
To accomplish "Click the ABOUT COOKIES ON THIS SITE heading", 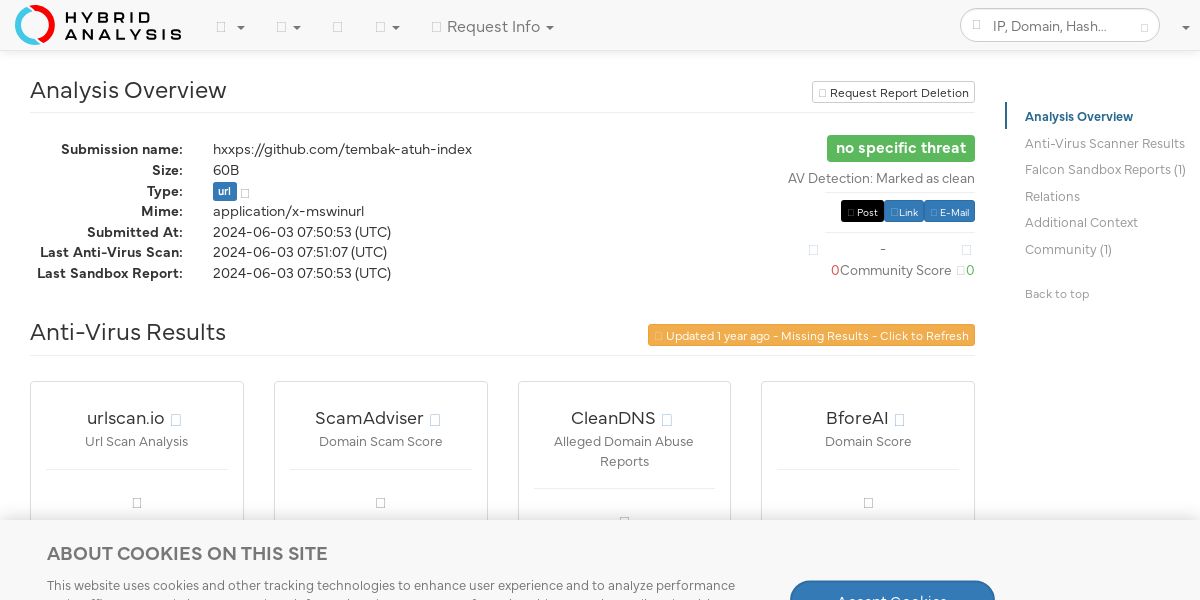I will click(x=187, y=554).
